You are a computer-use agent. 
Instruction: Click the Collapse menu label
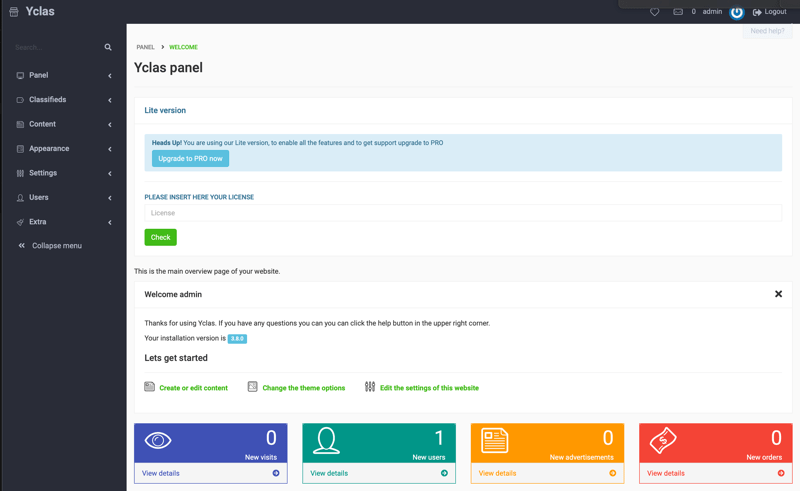coord(57,246)
